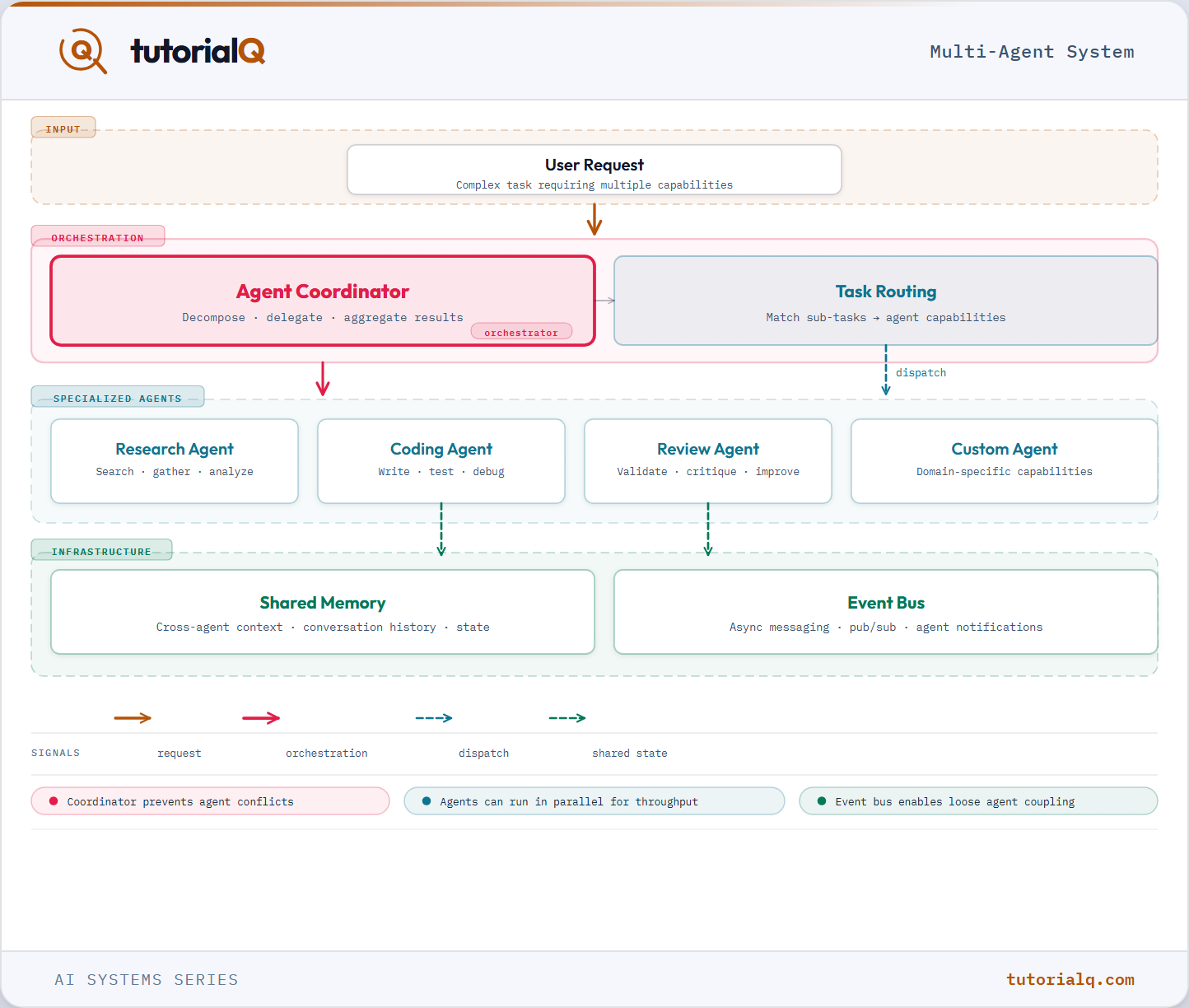Select the User Request card

pyautogui.click(x=594, y=170)
